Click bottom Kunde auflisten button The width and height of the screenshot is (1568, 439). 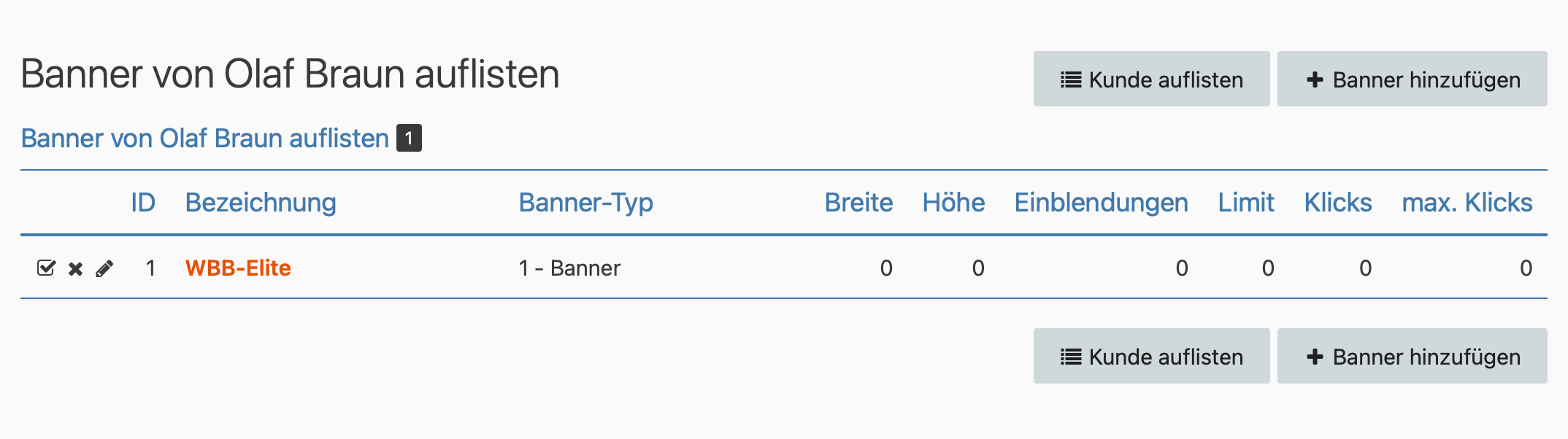[1151, 356]
